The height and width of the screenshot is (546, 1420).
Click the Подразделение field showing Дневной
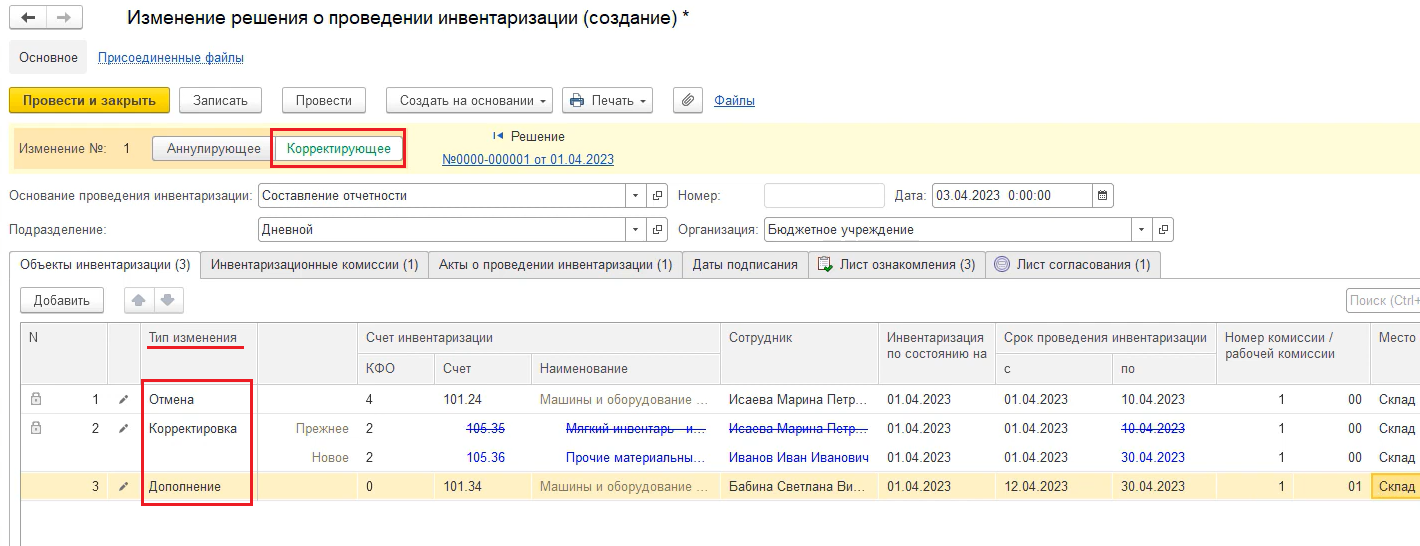[x=442, y=230]
